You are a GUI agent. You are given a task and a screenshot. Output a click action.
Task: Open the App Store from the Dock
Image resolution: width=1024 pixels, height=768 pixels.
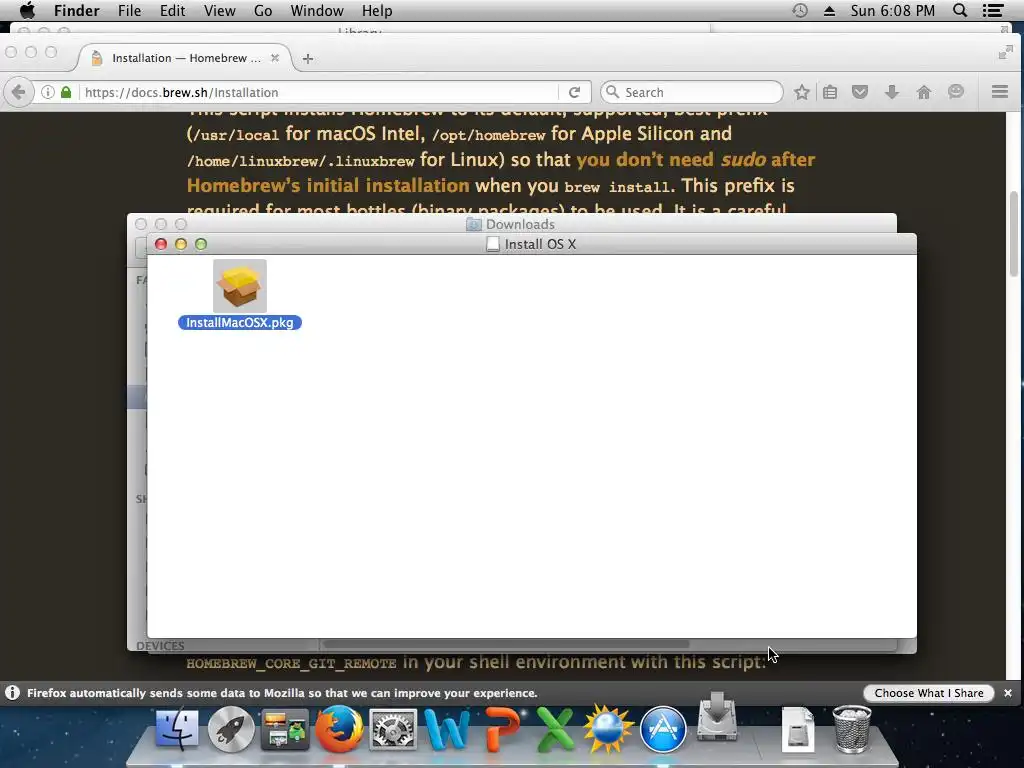663,729
